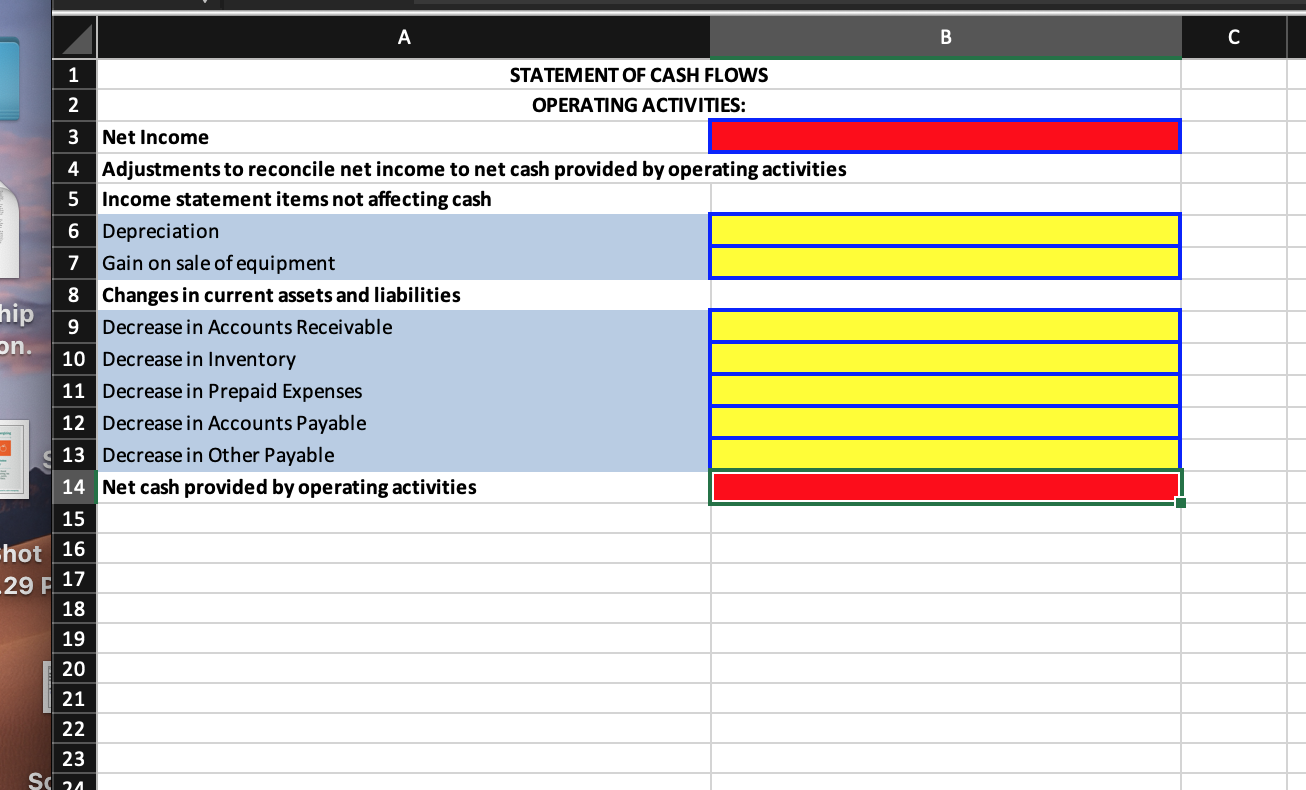
Task: Select the Decrease in Accounts Payable value cell
Action: (x=944, y=423)
